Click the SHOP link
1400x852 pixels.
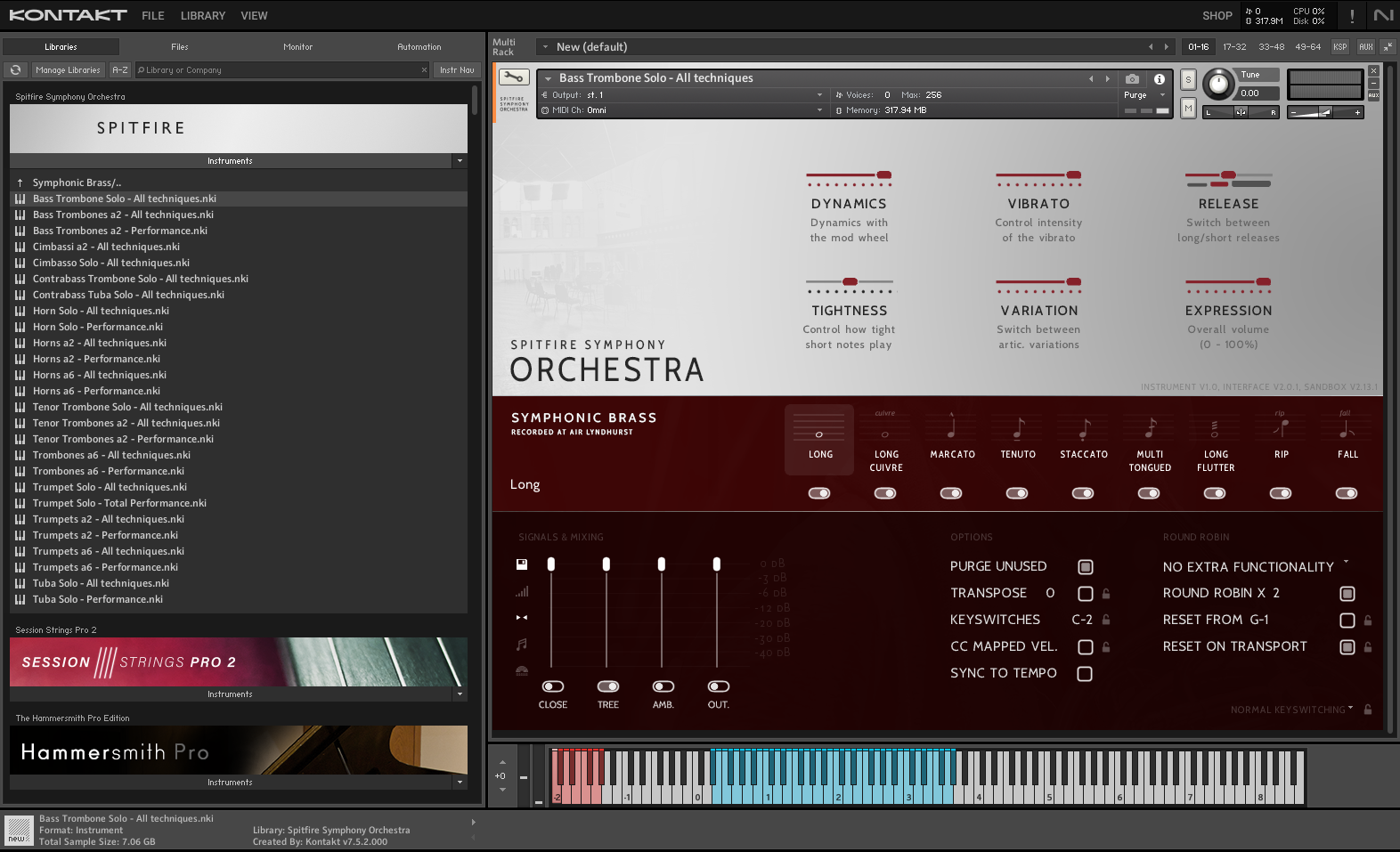click(1217, 16)
